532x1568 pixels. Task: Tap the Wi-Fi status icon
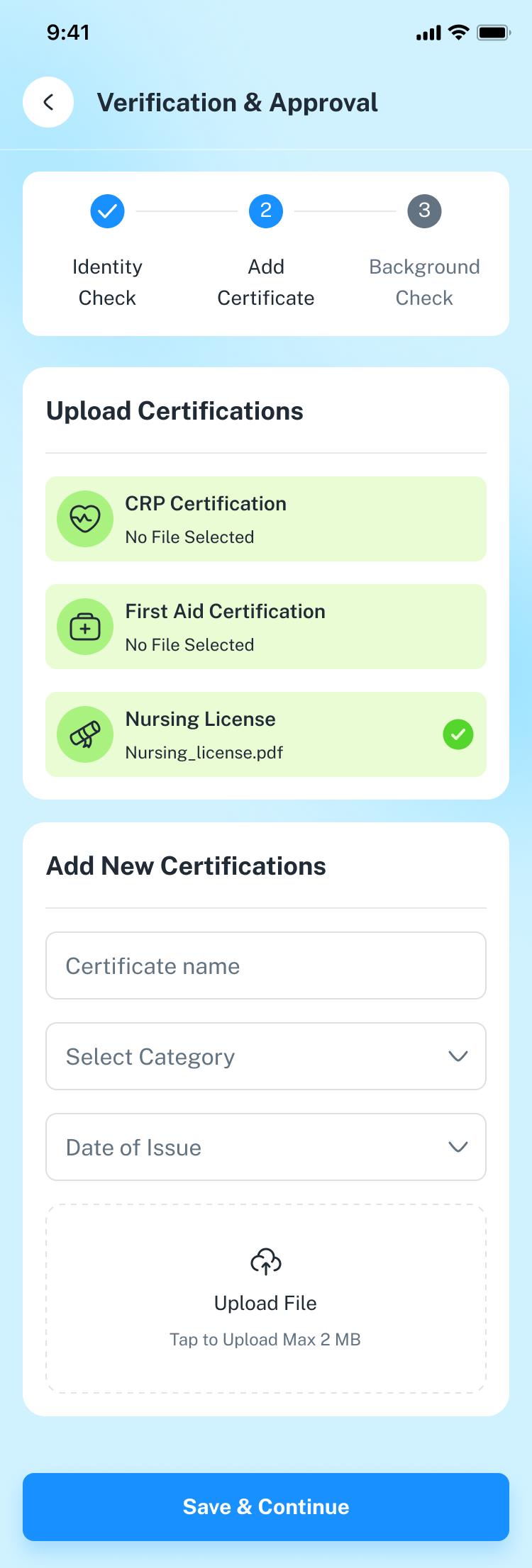(459, 33)
